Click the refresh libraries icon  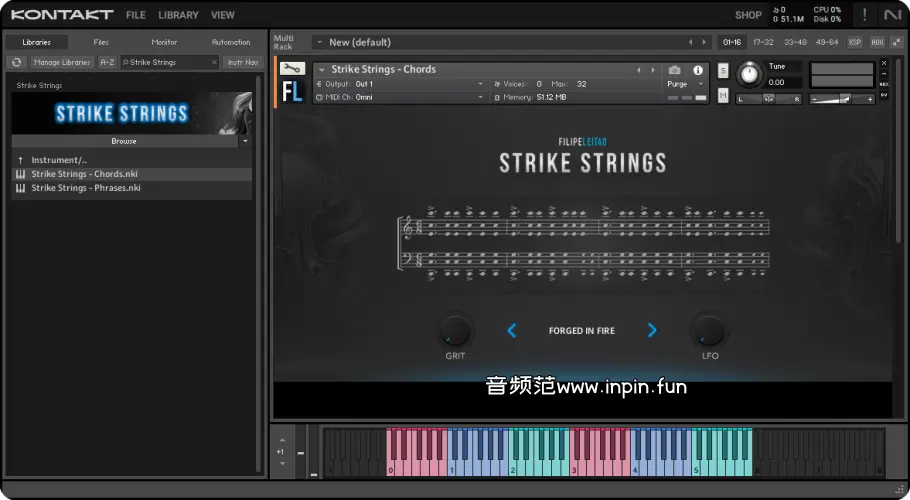coord(17,62)
